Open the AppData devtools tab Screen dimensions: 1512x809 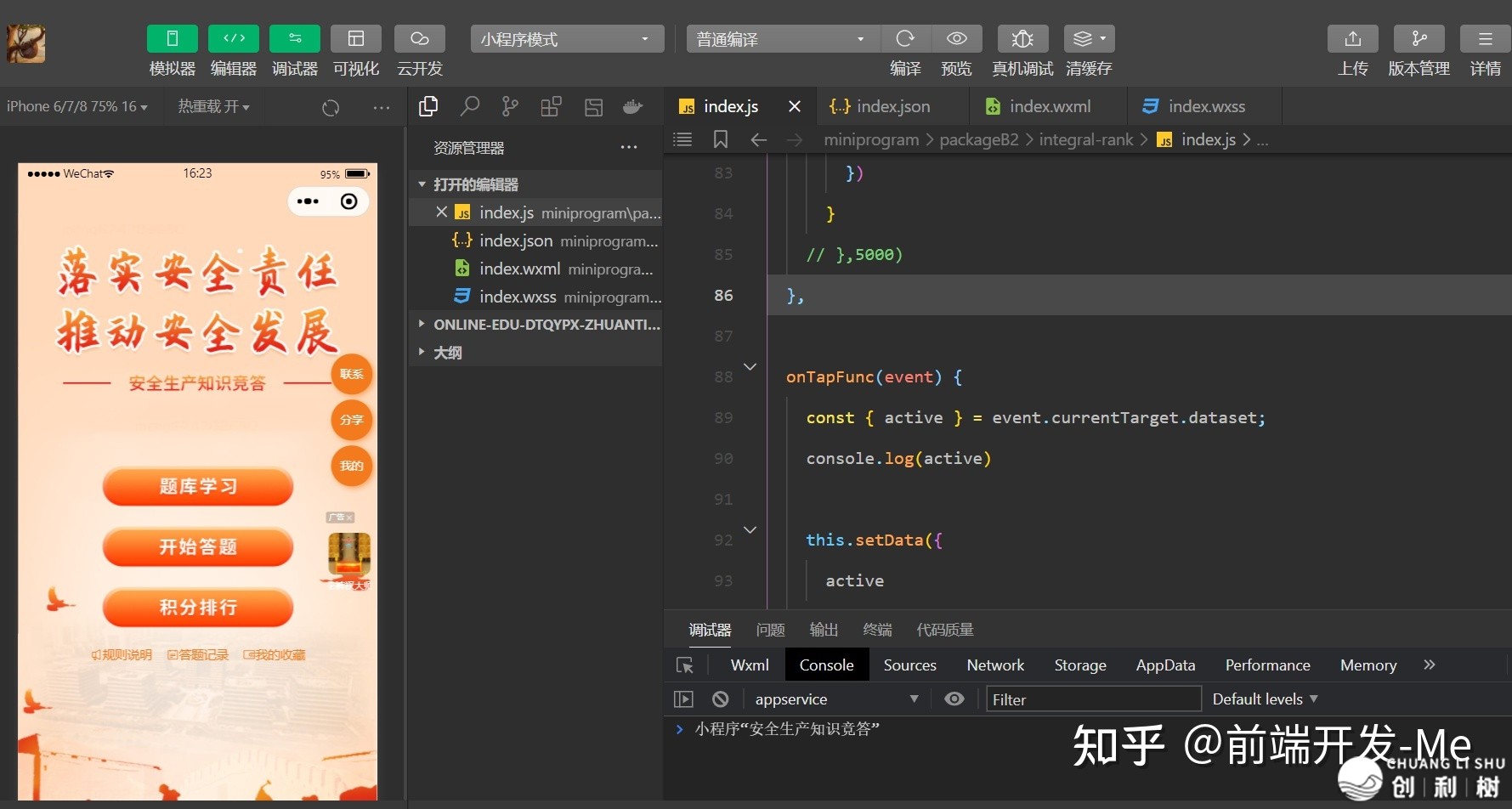(1165, 665)
